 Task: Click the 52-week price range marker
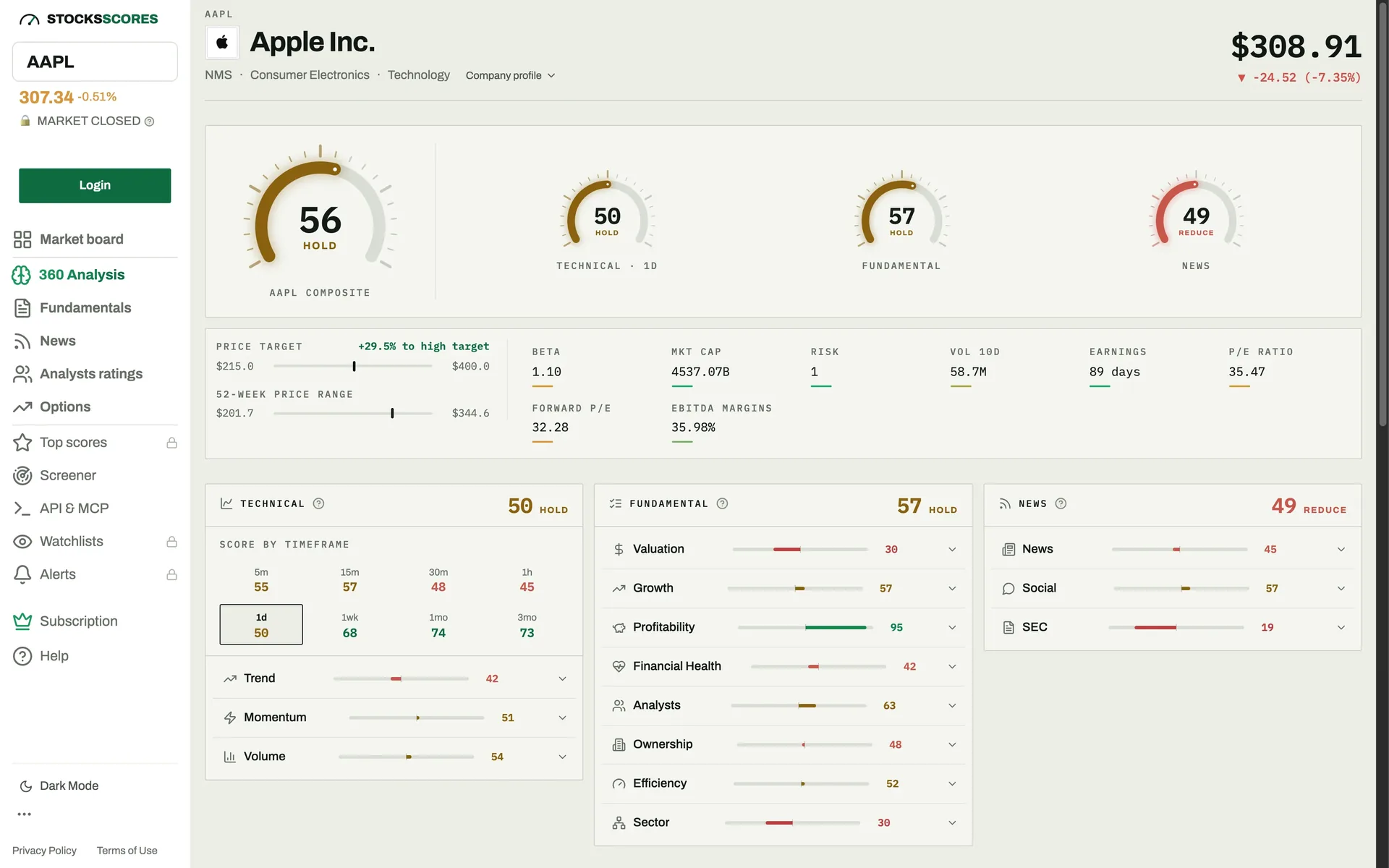(x=392, y=414)
